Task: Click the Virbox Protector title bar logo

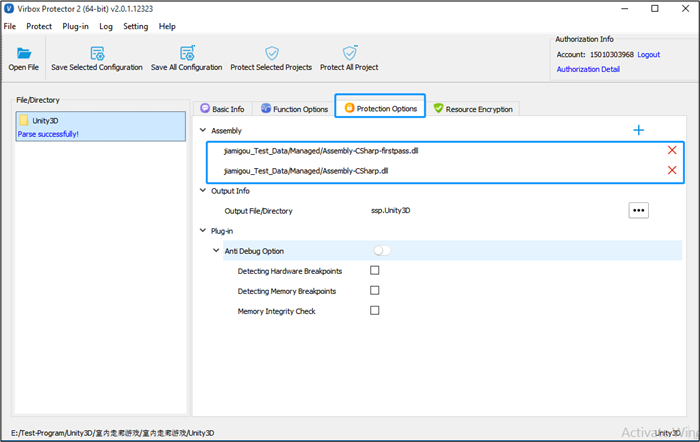Action: pos(8,8)
